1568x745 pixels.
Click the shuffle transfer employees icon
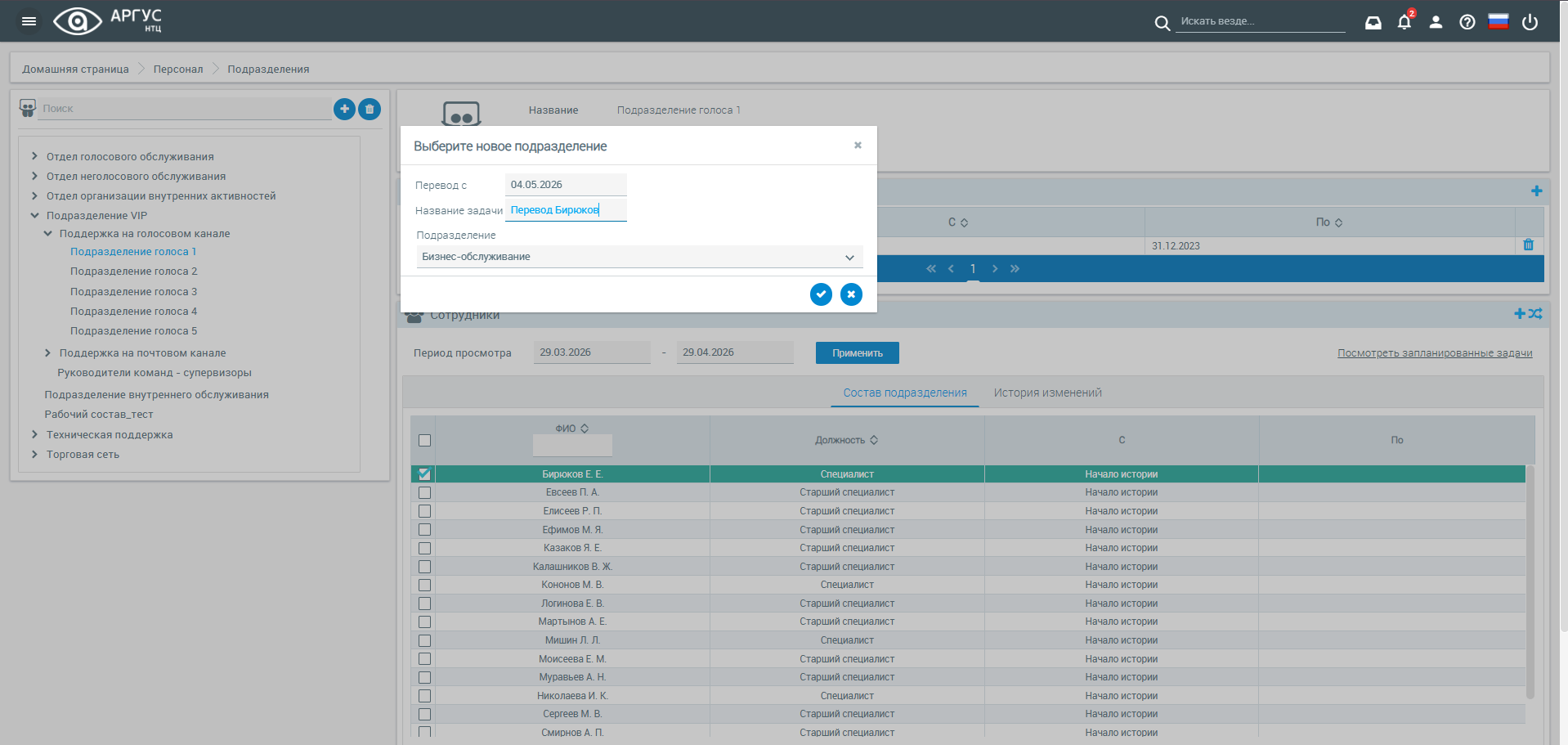1535,314
